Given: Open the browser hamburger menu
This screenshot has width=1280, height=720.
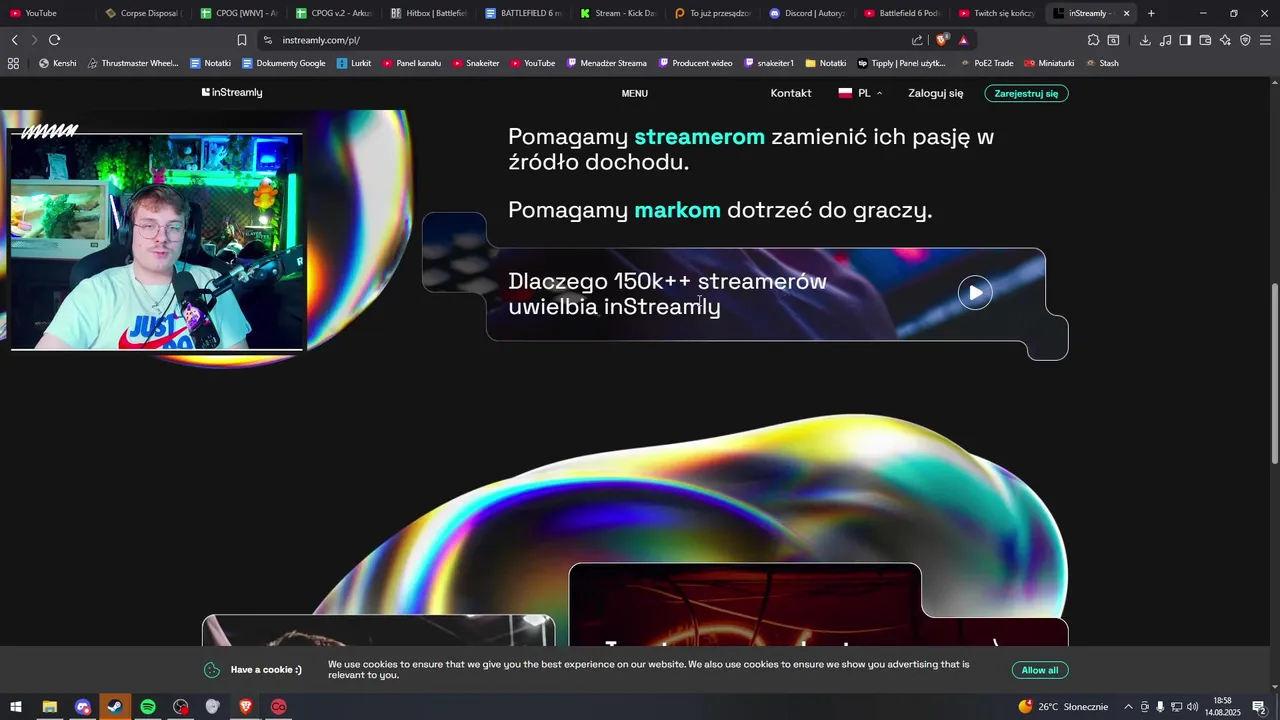Looking at the screenshot, I should click(1266, 40).
